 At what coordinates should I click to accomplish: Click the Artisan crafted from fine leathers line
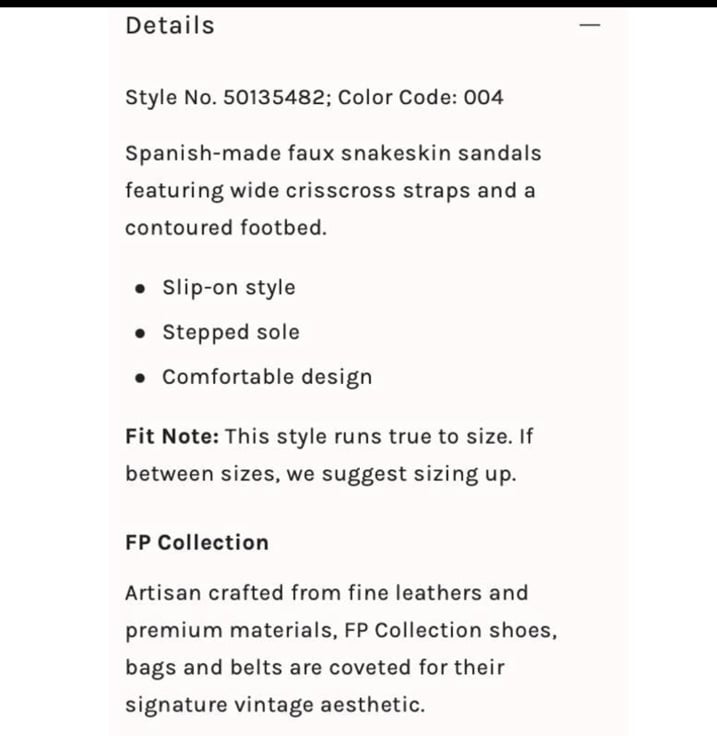[x=327, y=592]
